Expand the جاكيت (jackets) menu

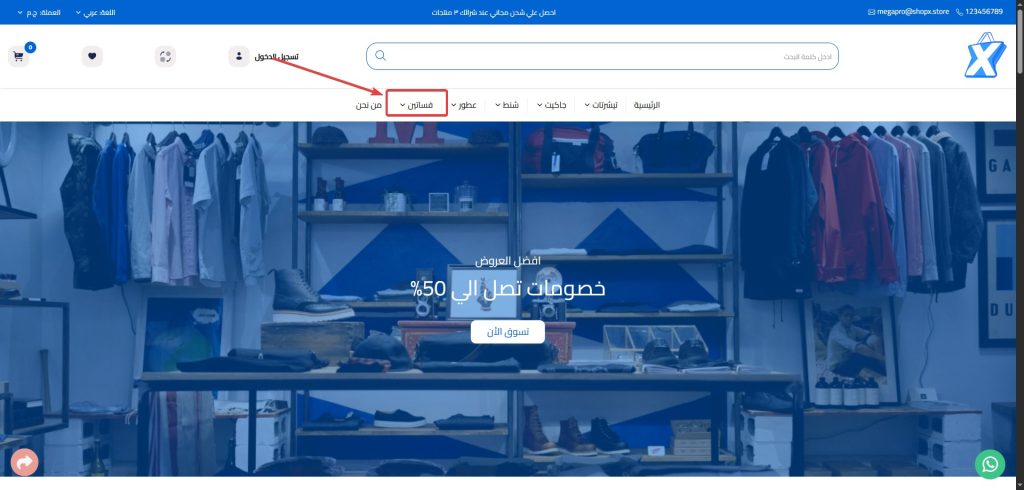[x=556, y=105]
